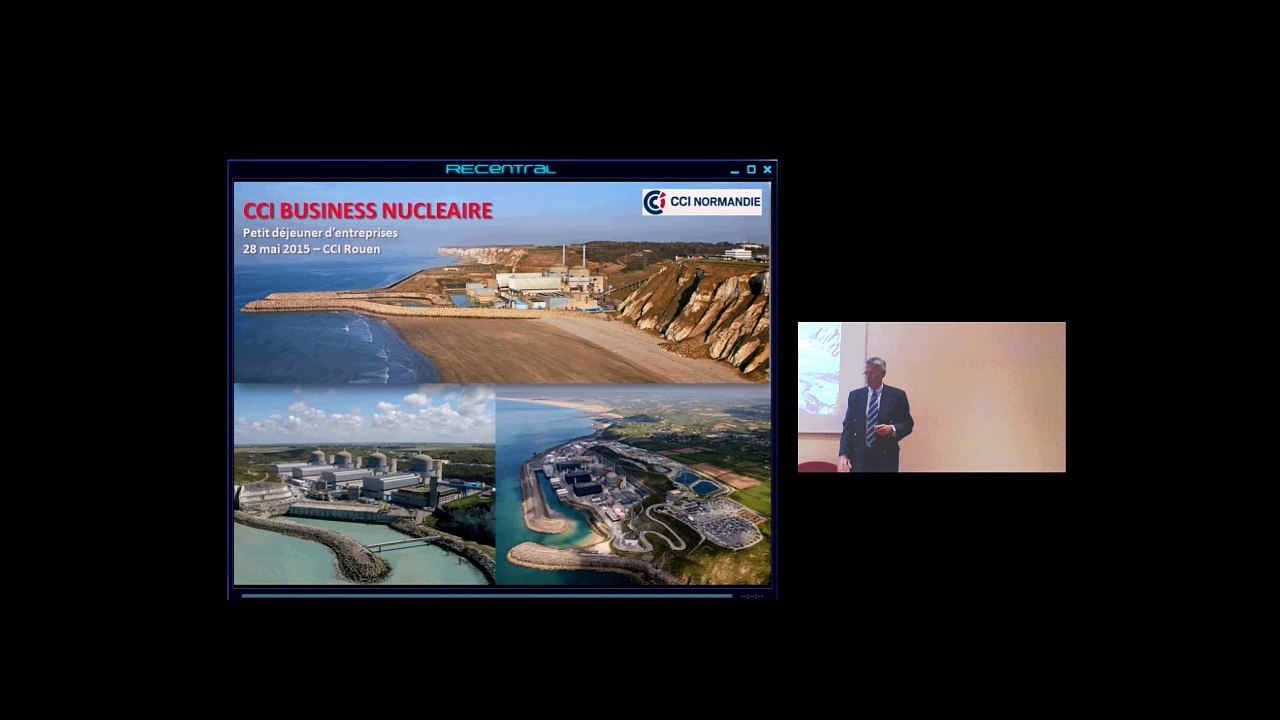Click the time indicator beside progress bar
Image resolution: width=1280 pixels, height=720 pixels.
[752, 596]
